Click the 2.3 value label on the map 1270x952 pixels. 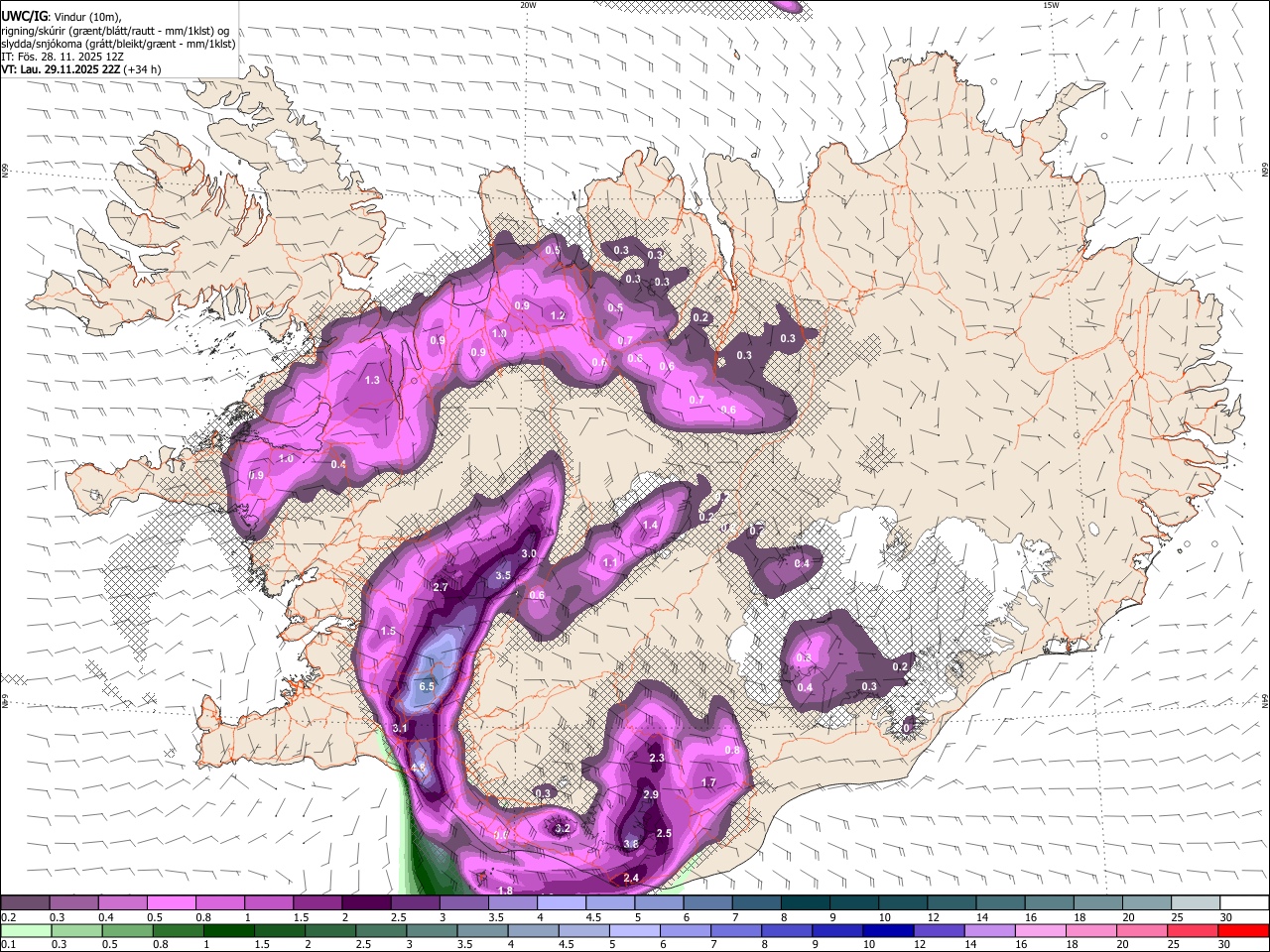(657, 758)
